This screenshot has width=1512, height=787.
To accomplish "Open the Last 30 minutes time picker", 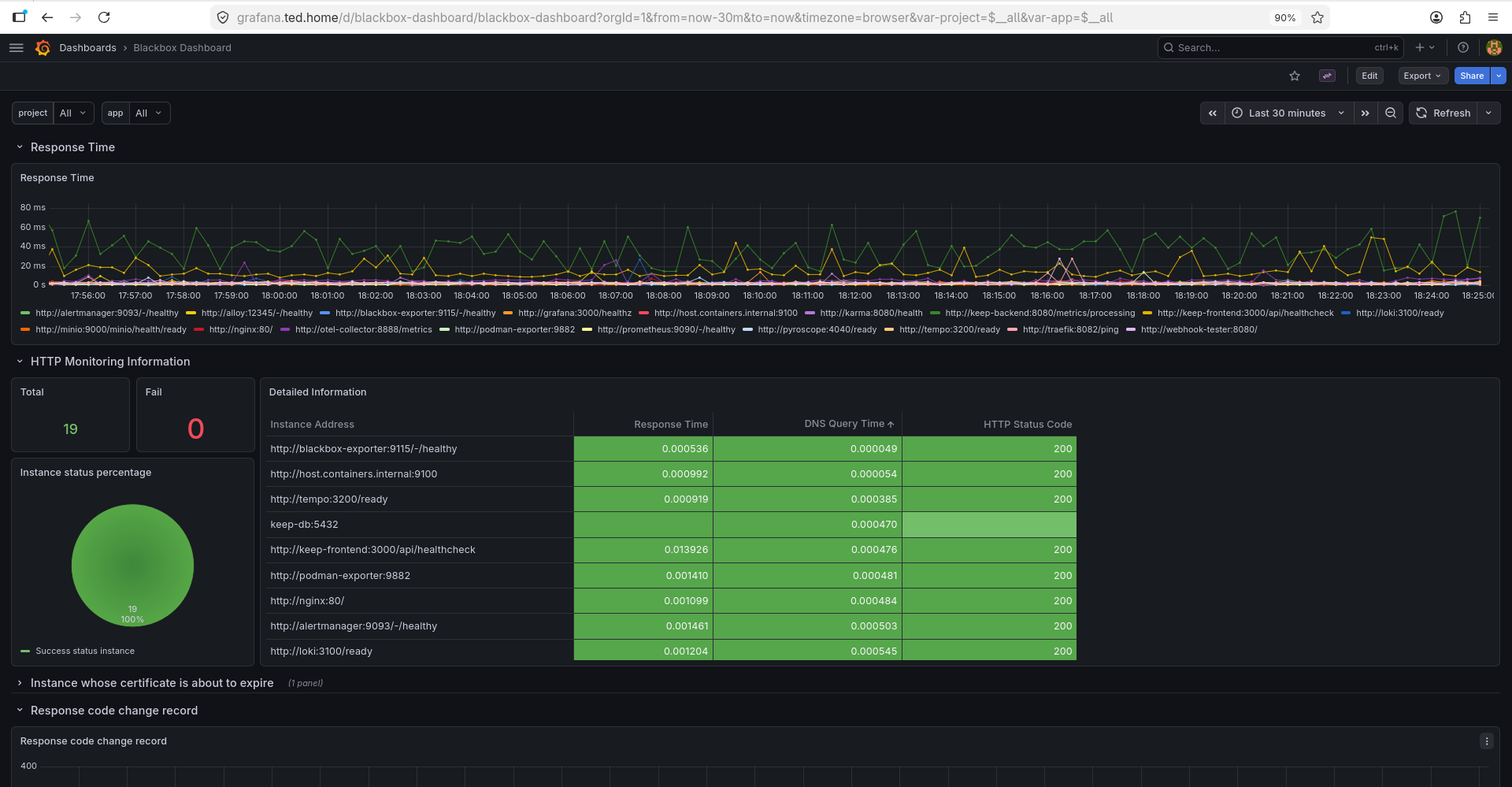I will pyautogui.click(x=1288, y=113).
